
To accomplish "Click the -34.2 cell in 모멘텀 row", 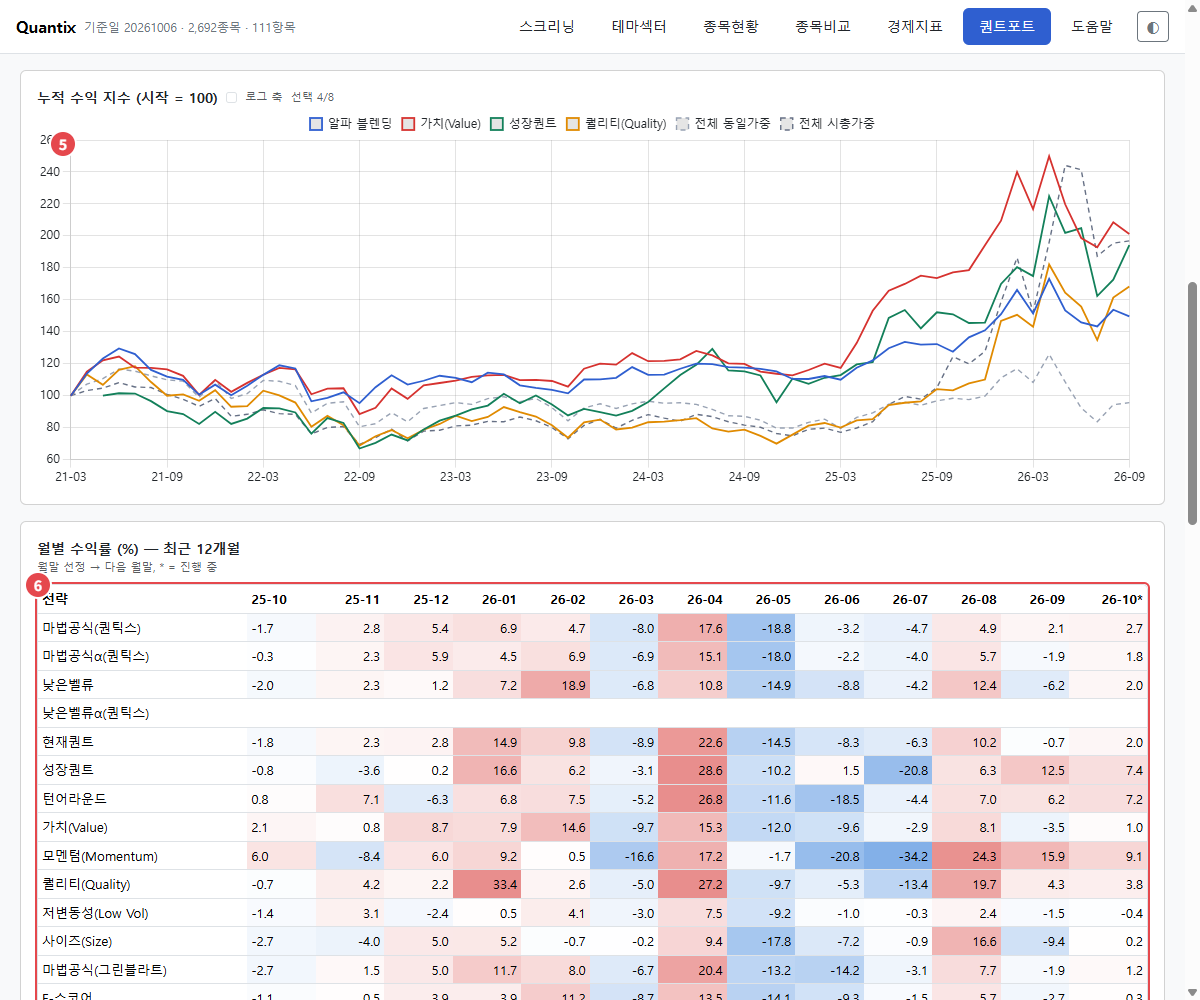I will coord(898,856).
